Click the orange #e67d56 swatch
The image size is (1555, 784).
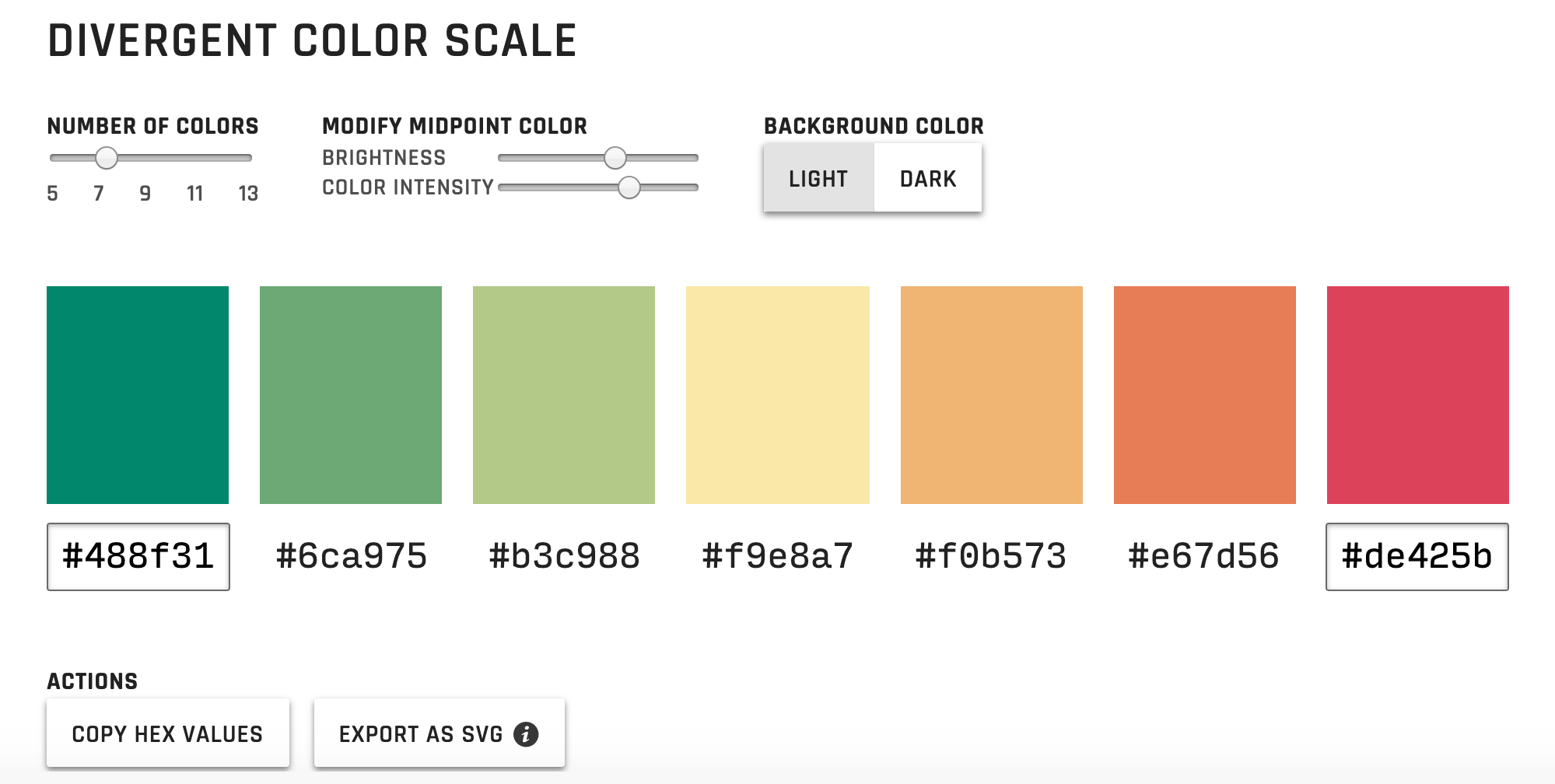pyautogui.click(x=1205, y=395)
